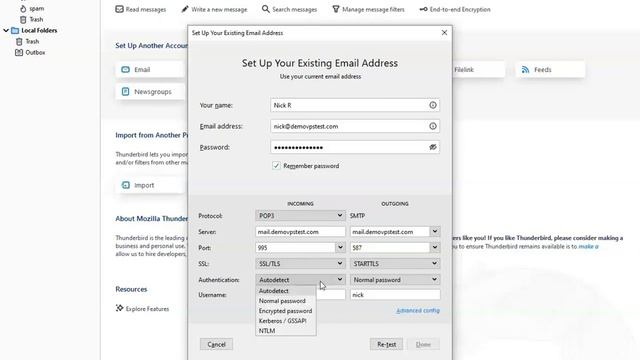This screenshot has width=640, height=360.
Task: Open Manage message filters
Action: coord(368,9)
